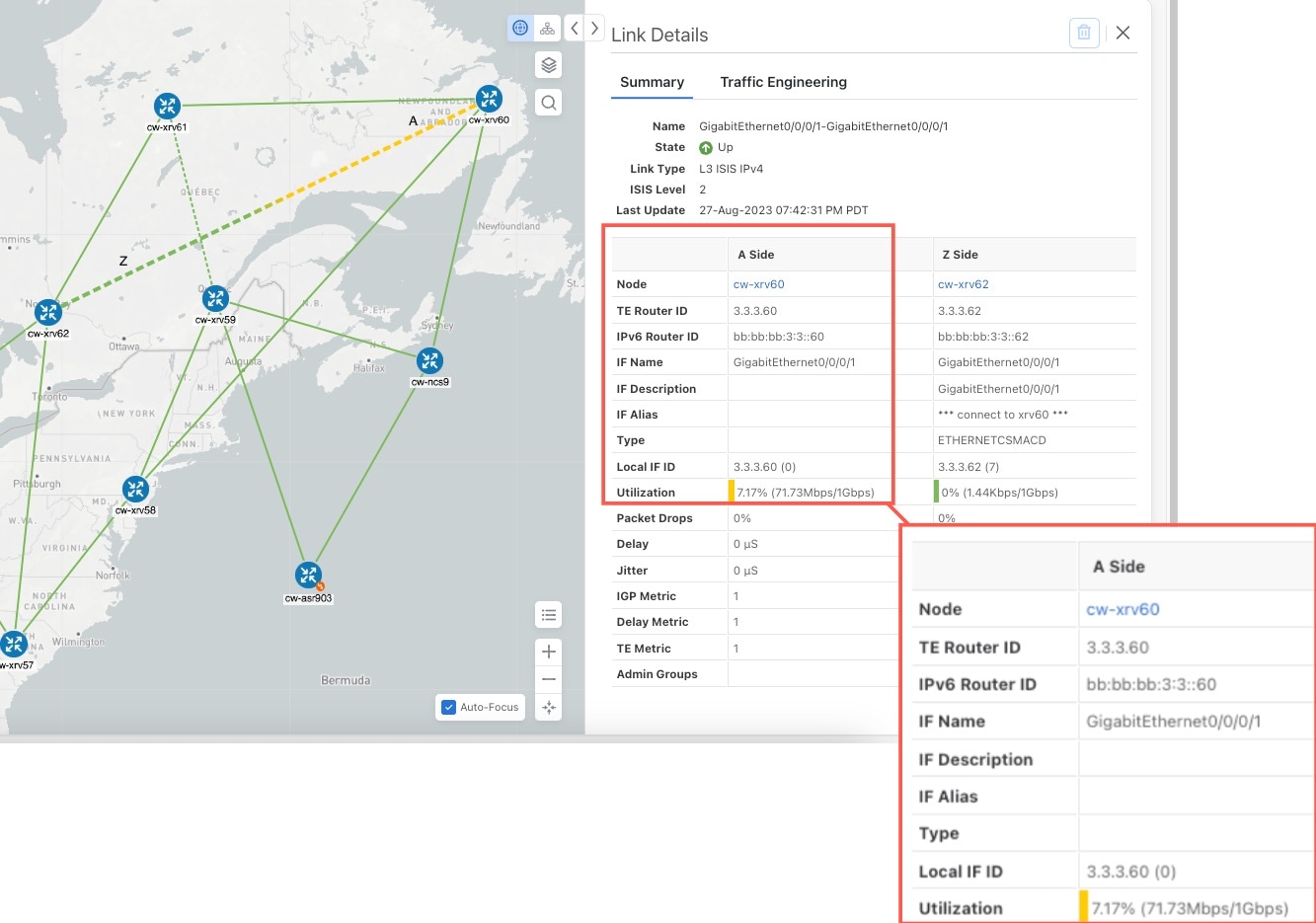Screen dimensions: 1316x923
Task: Click the delete (trash) icon in Link Details
Action: tap(1083, 32)
